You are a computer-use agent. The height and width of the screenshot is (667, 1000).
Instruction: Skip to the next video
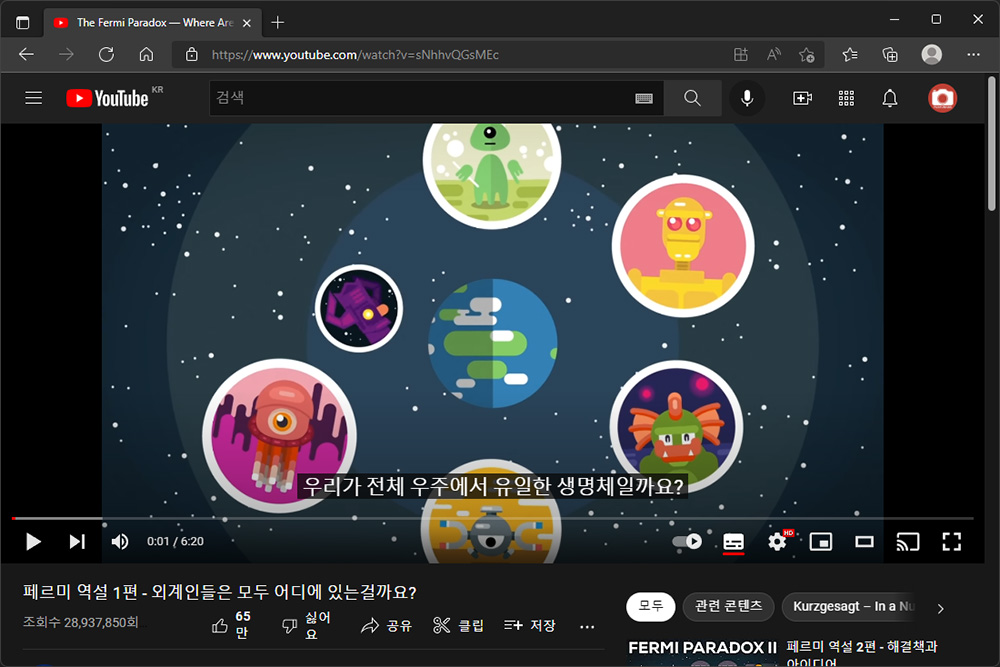(x=77, y=541)
